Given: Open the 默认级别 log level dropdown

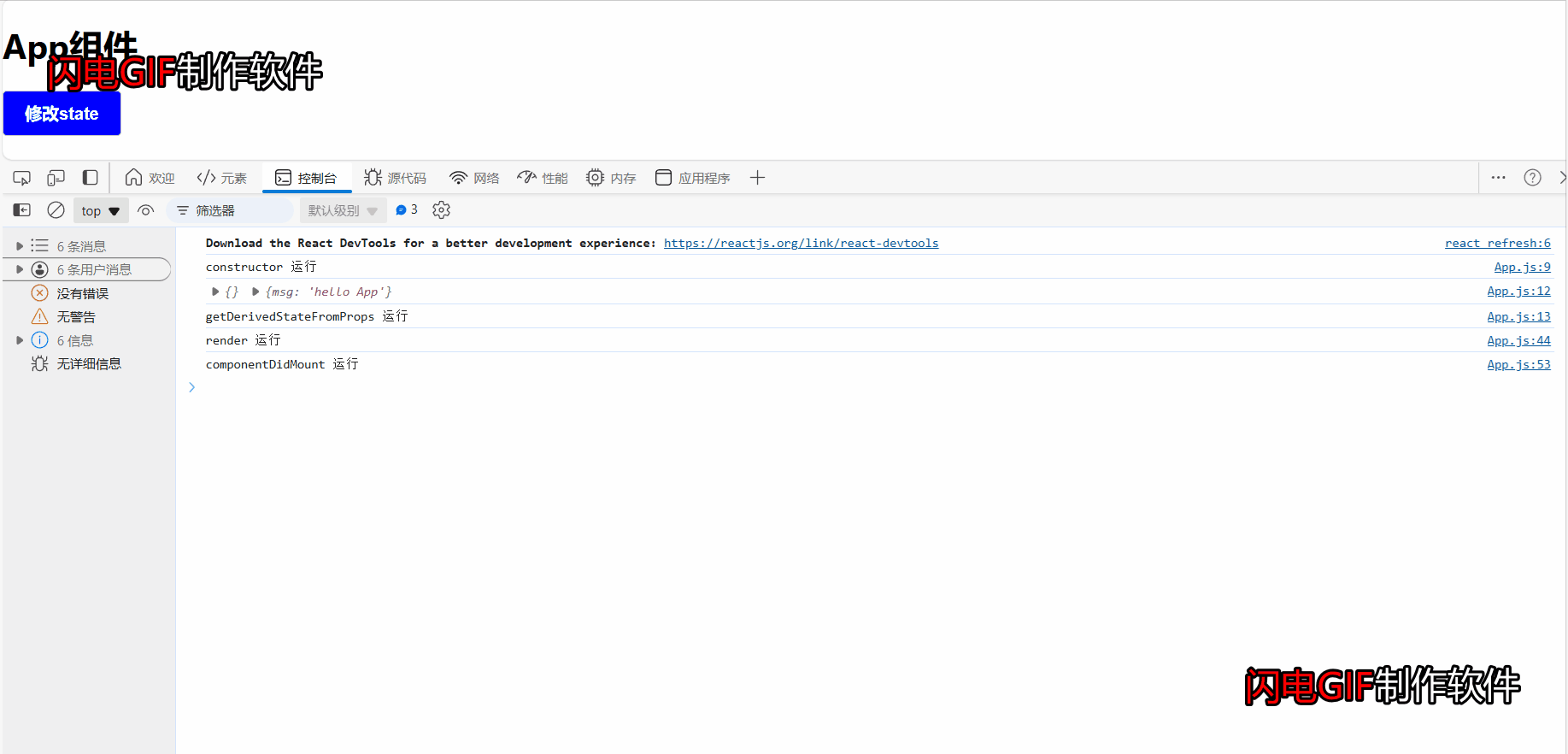Looking at the screenshot, I should pos(343,210).
